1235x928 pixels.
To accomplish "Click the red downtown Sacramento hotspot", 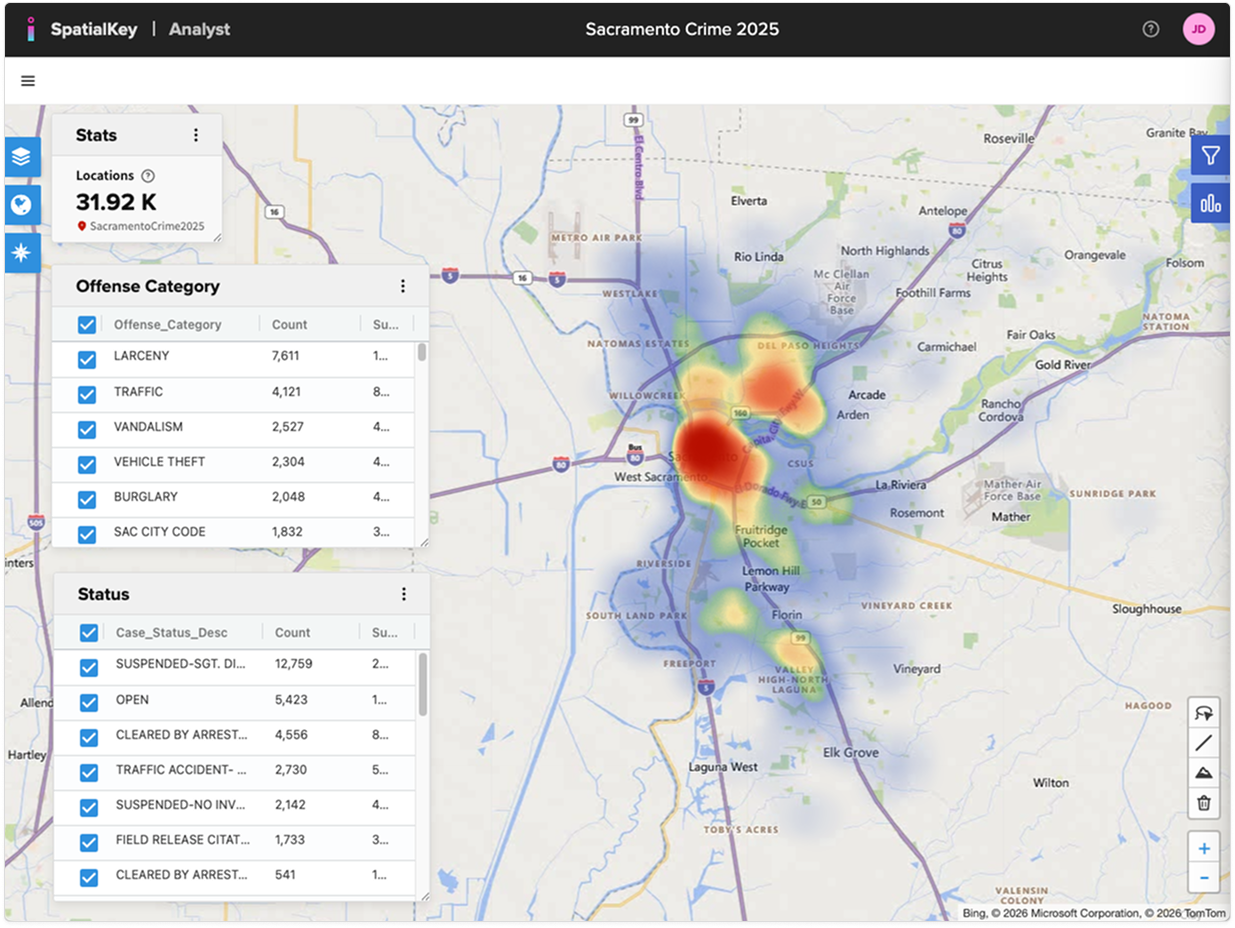I will (x=705, y=452).
